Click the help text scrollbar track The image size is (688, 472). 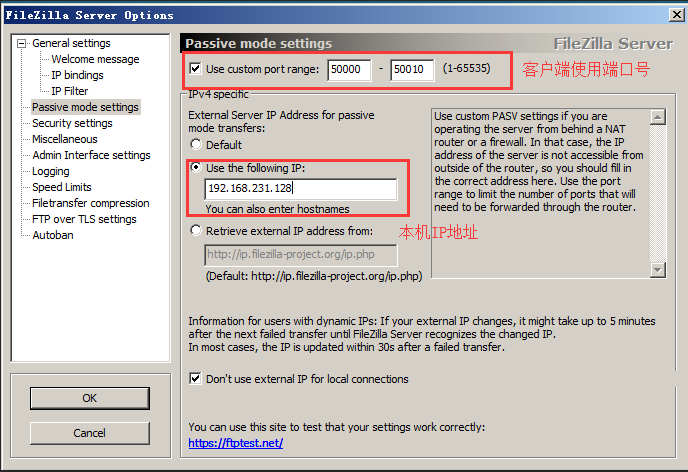[x=657, y=193]
